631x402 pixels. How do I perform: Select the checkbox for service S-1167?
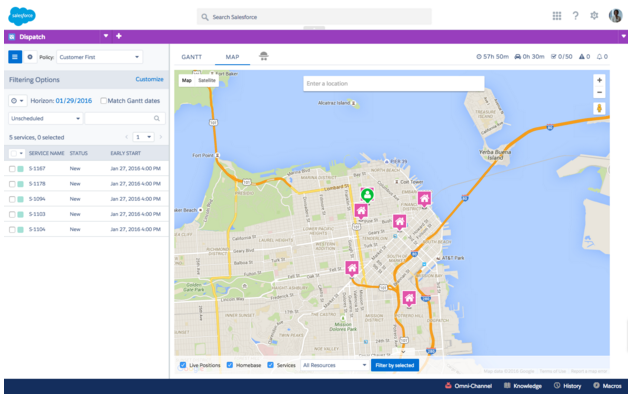[12, 169]
